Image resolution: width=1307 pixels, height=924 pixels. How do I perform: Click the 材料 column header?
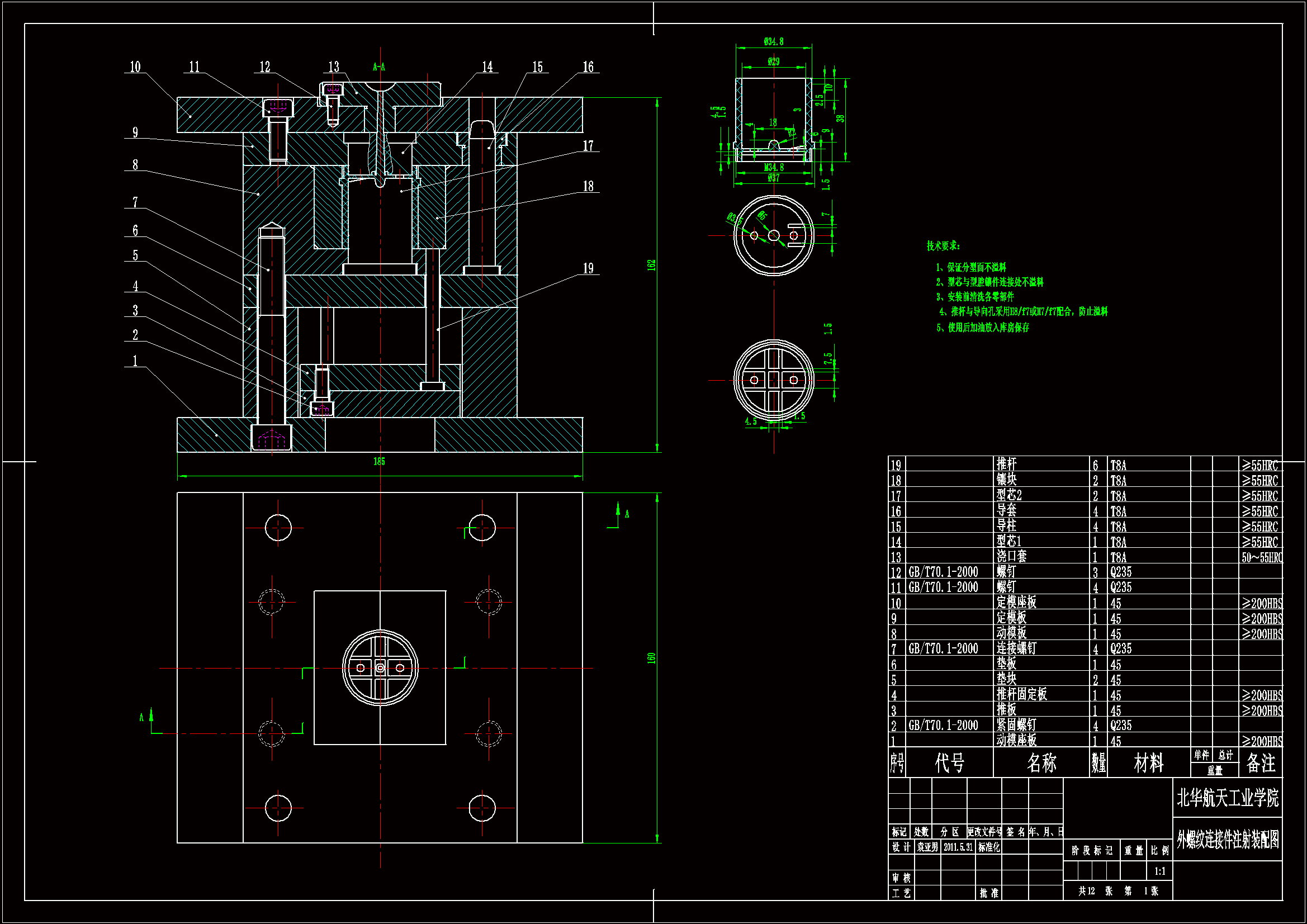(x=1149, y=763)
